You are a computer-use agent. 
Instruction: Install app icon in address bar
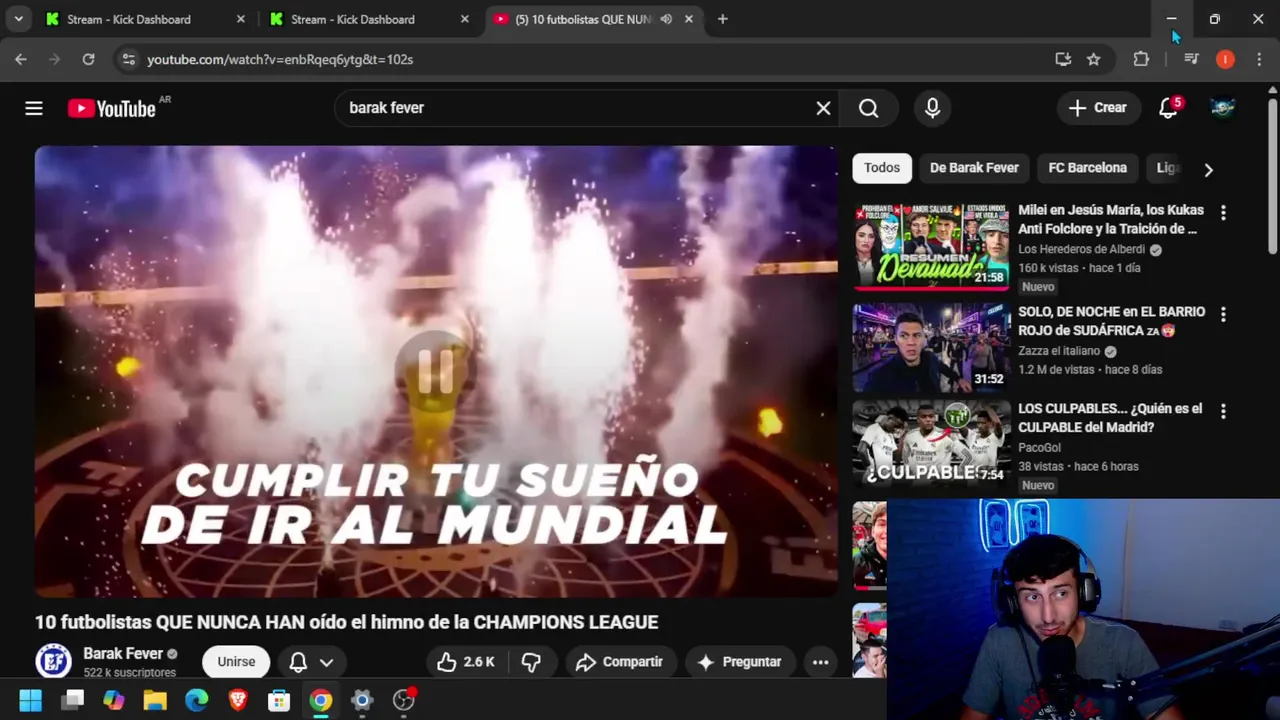tap(1063, 59)
